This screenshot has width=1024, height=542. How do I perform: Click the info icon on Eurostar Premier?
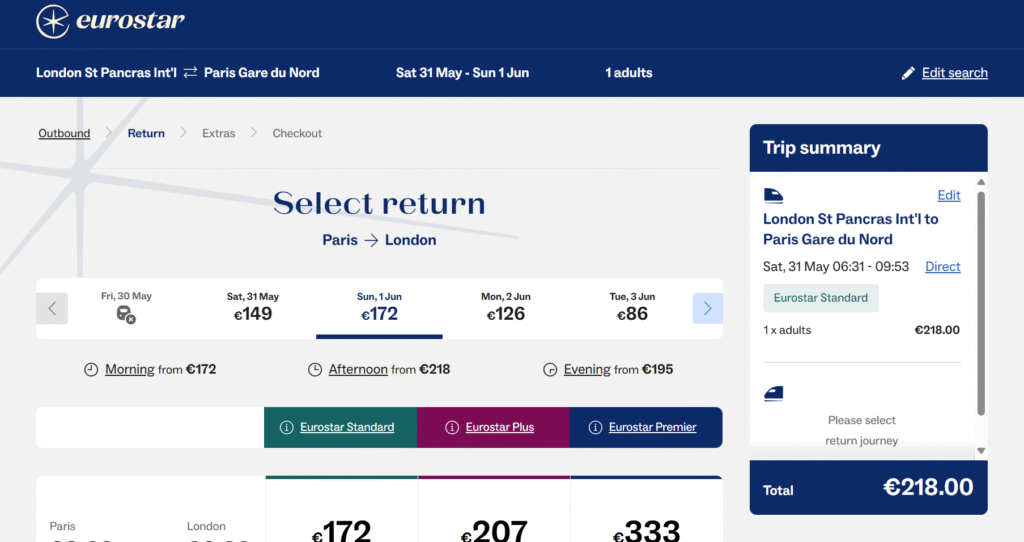(x=595, y=427)
